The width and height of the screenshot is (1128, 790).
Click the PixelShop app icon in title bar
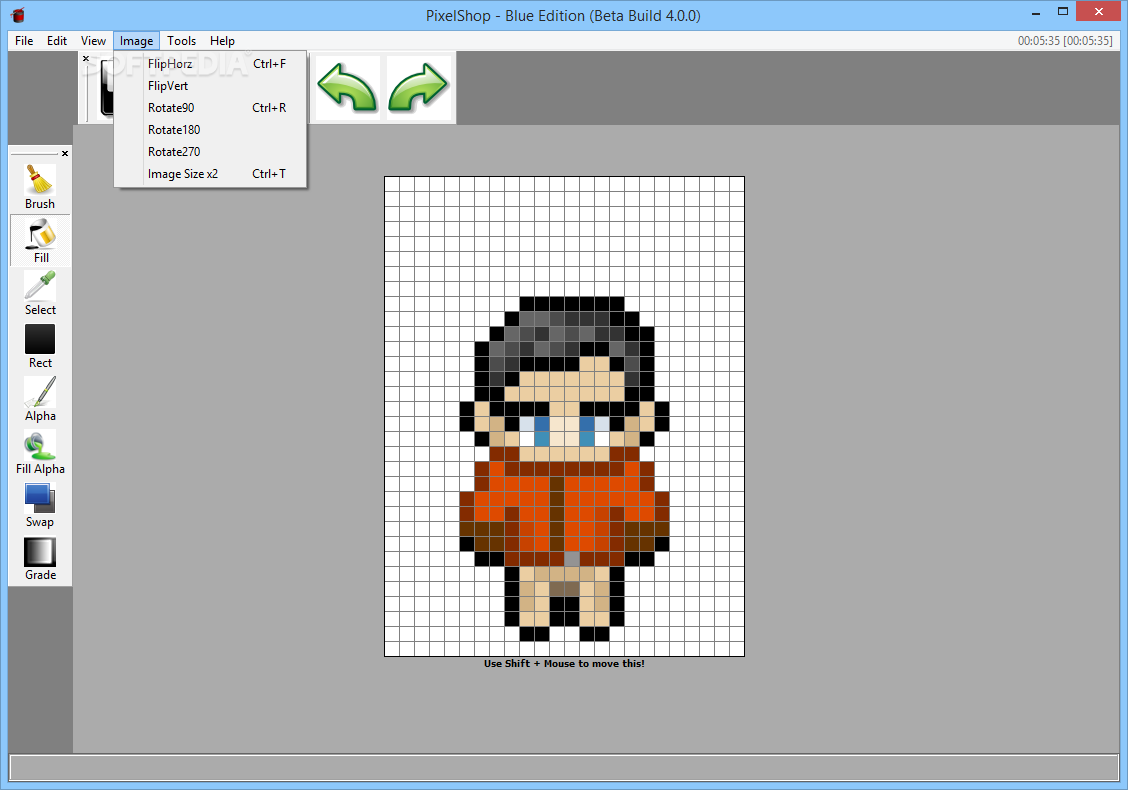click(x=18, y=15)
